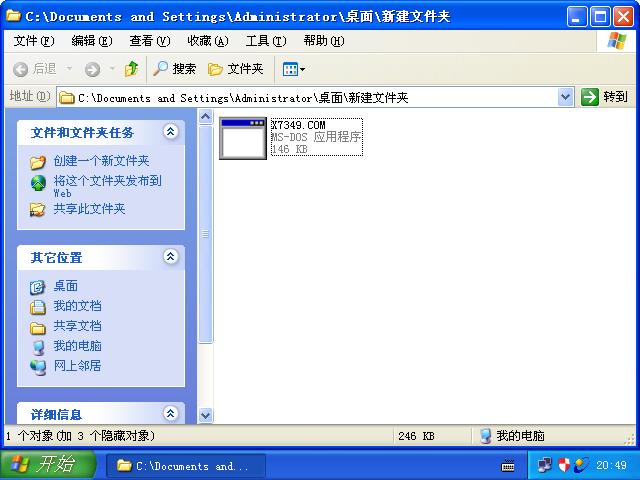The height and width of the screenshot is (480, 640).
Task: Click the 20:49 system clock
Action: pos(612,465)
